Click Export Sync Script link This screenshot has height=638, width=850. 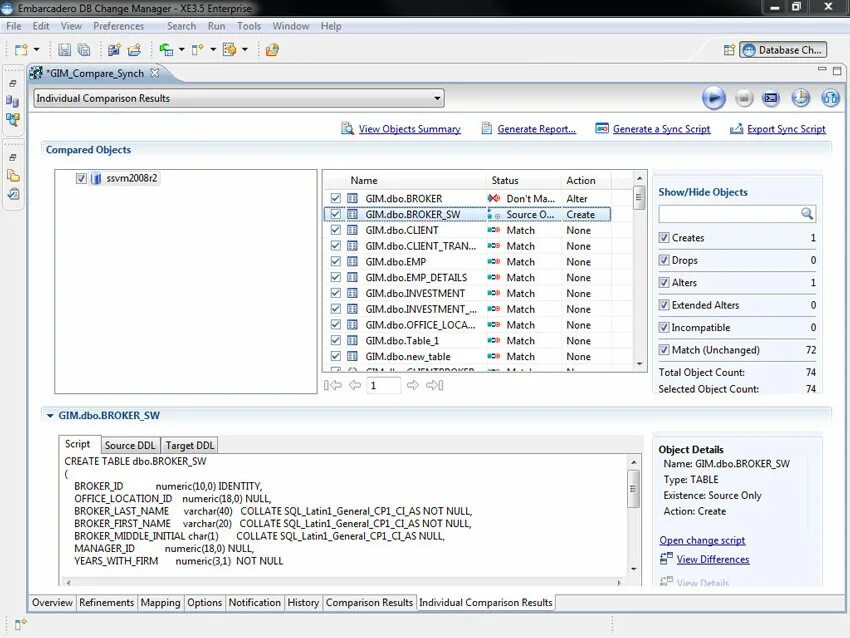[x=786, y=129]
